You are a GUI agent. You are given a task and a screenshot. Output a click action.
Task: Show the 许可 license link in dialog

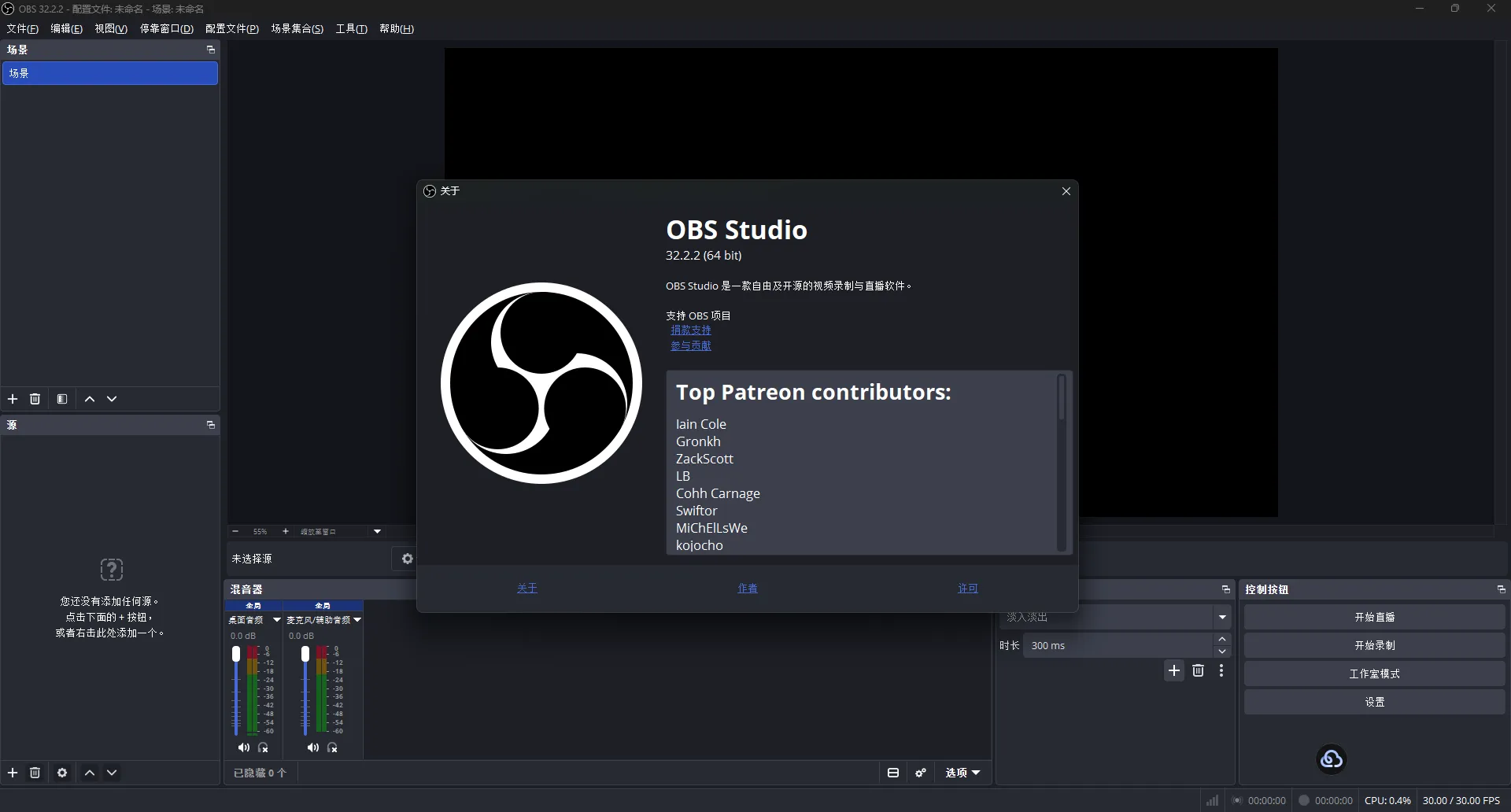pos(968,589)
